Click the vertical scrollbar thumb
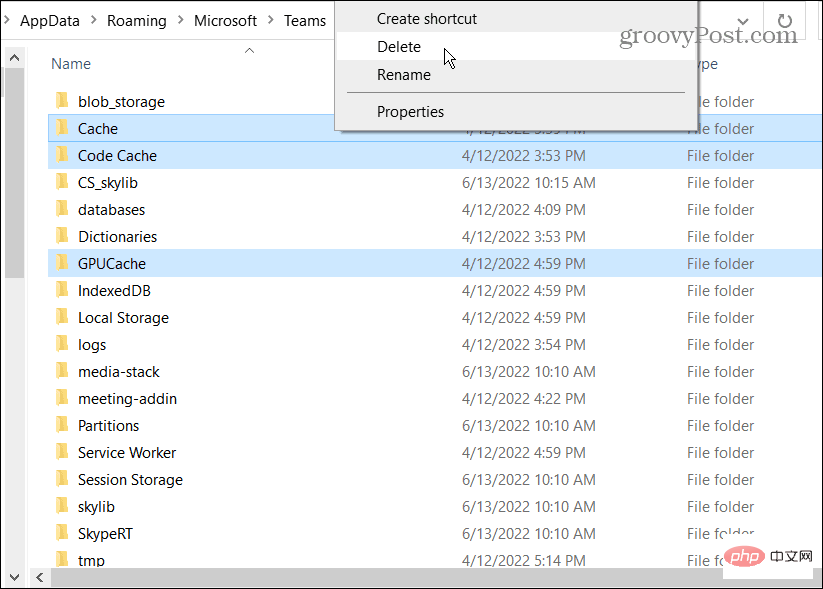This screenshot has width=823, height=589. pos(15,173)
